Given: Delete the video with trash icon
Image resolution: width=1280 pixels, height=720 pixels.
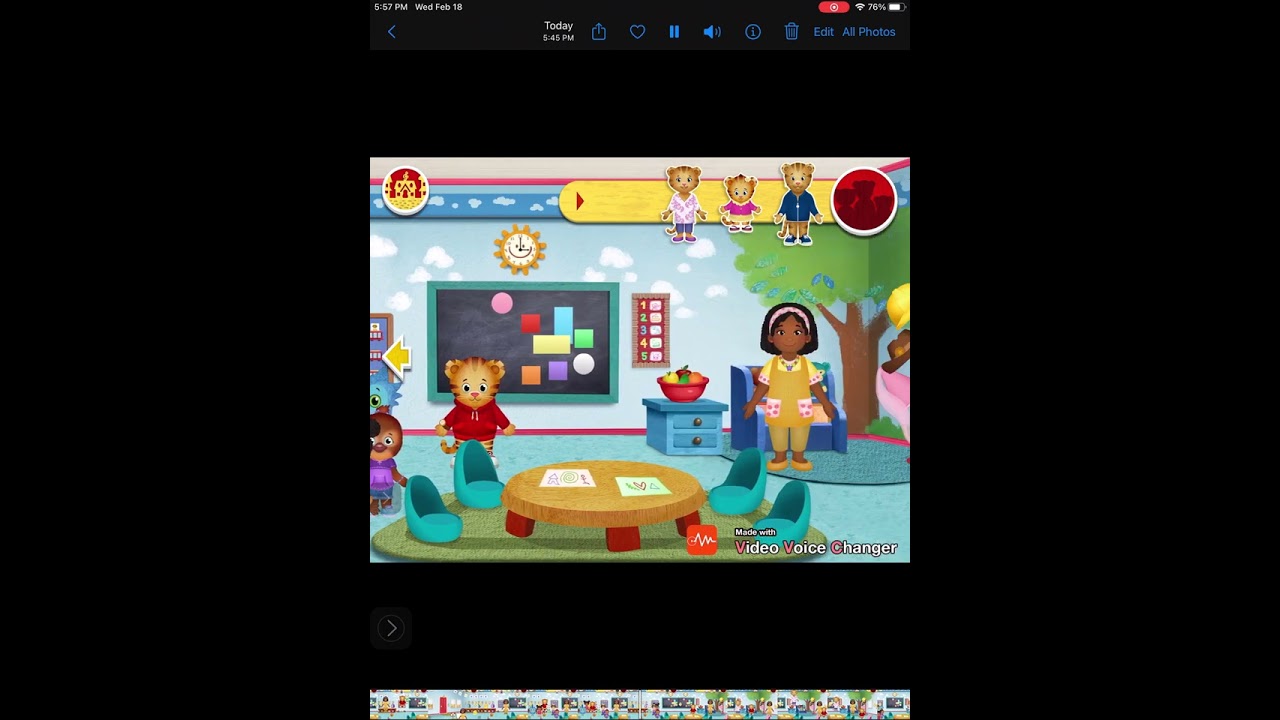Looking at the screenshot, I should point(791,32).
